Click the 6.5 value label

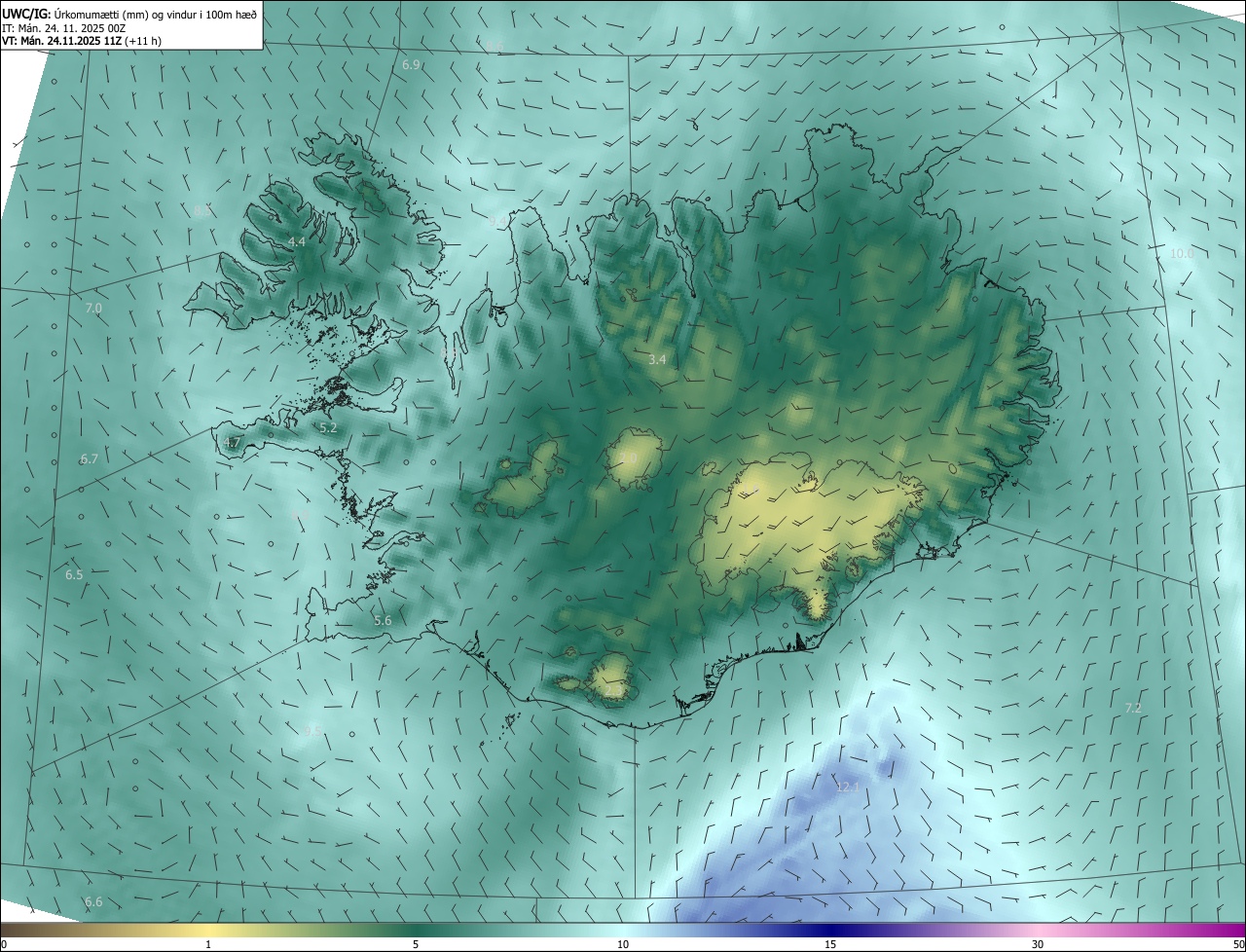[x=74, y=575]
